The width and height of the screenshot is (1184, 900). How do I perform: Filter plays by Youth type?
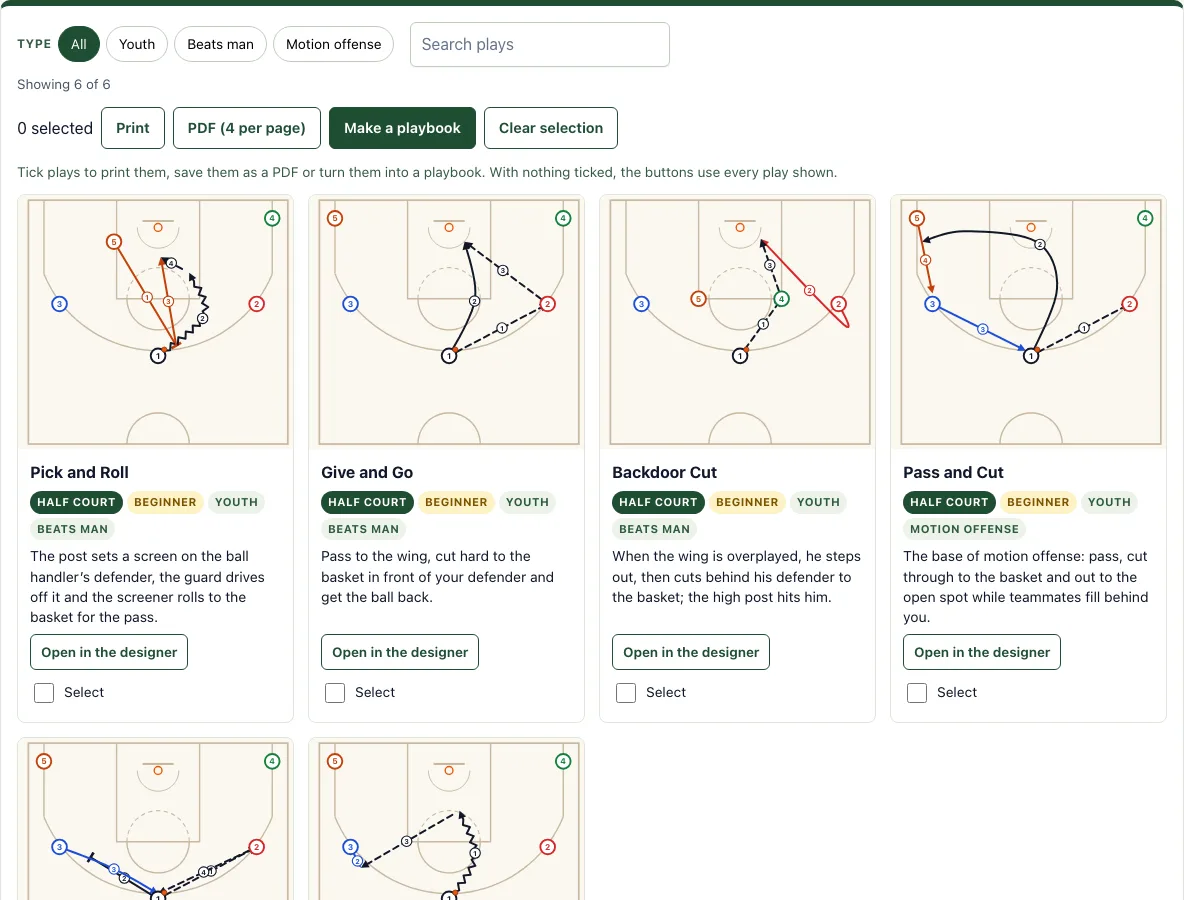click(x=137, y=45)
